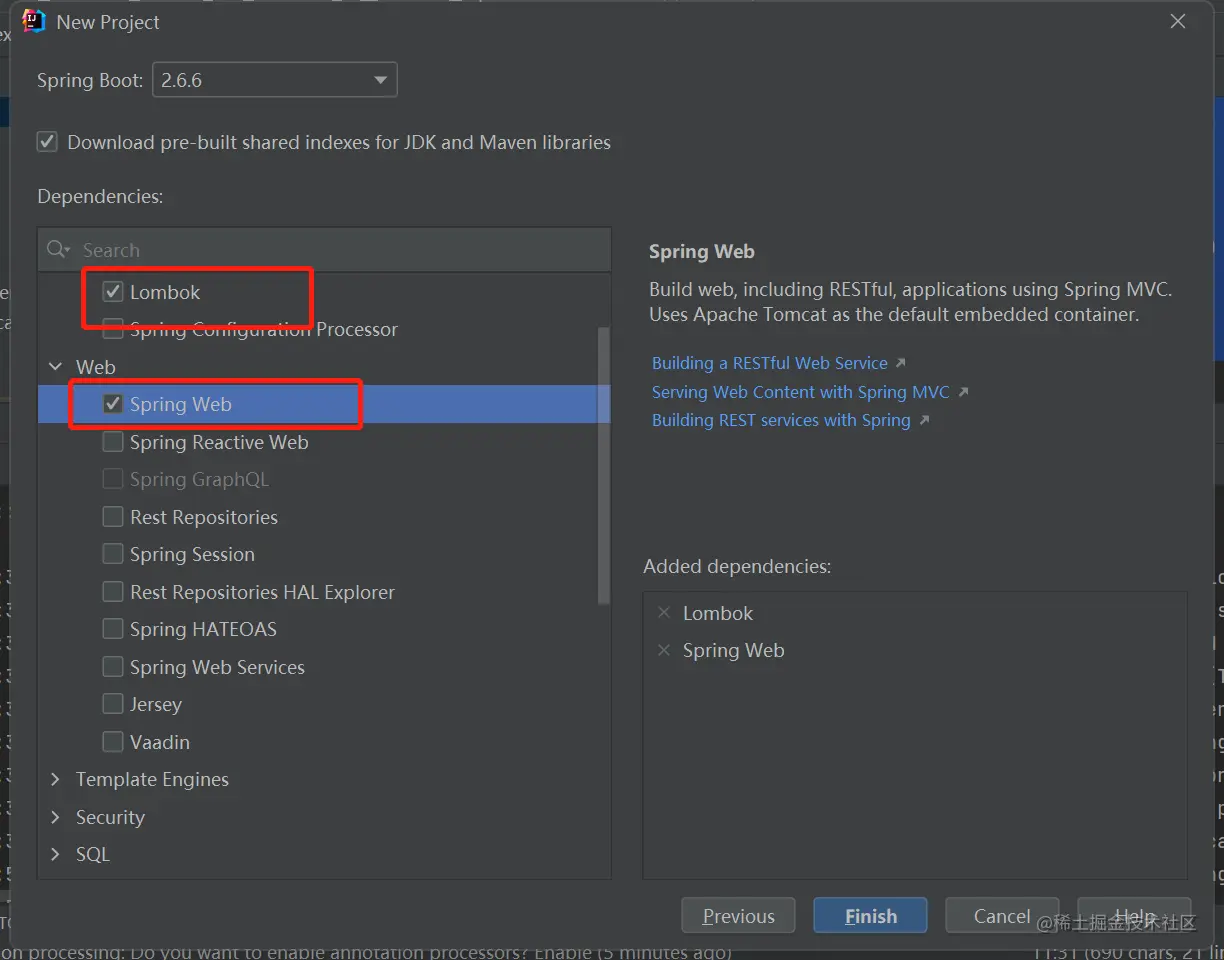Click the Spring Web description heading
The height and width of the screenshot is (960, 1224).
tap(701, 252)
